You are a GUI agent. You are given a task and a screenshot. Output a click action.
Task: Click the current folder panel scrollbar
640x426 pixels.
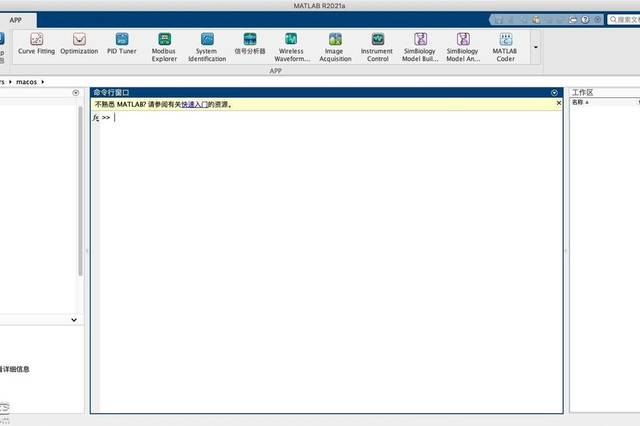[80, 191]
